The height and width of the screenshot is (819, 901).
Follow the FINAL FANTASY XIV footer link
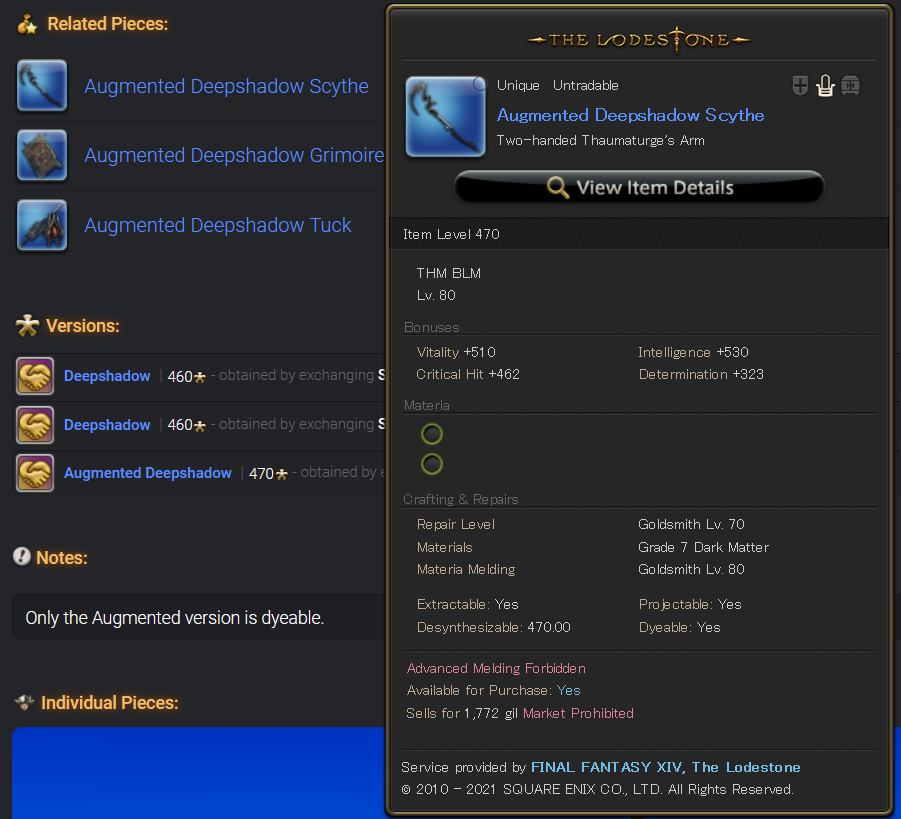click(607, 767)
